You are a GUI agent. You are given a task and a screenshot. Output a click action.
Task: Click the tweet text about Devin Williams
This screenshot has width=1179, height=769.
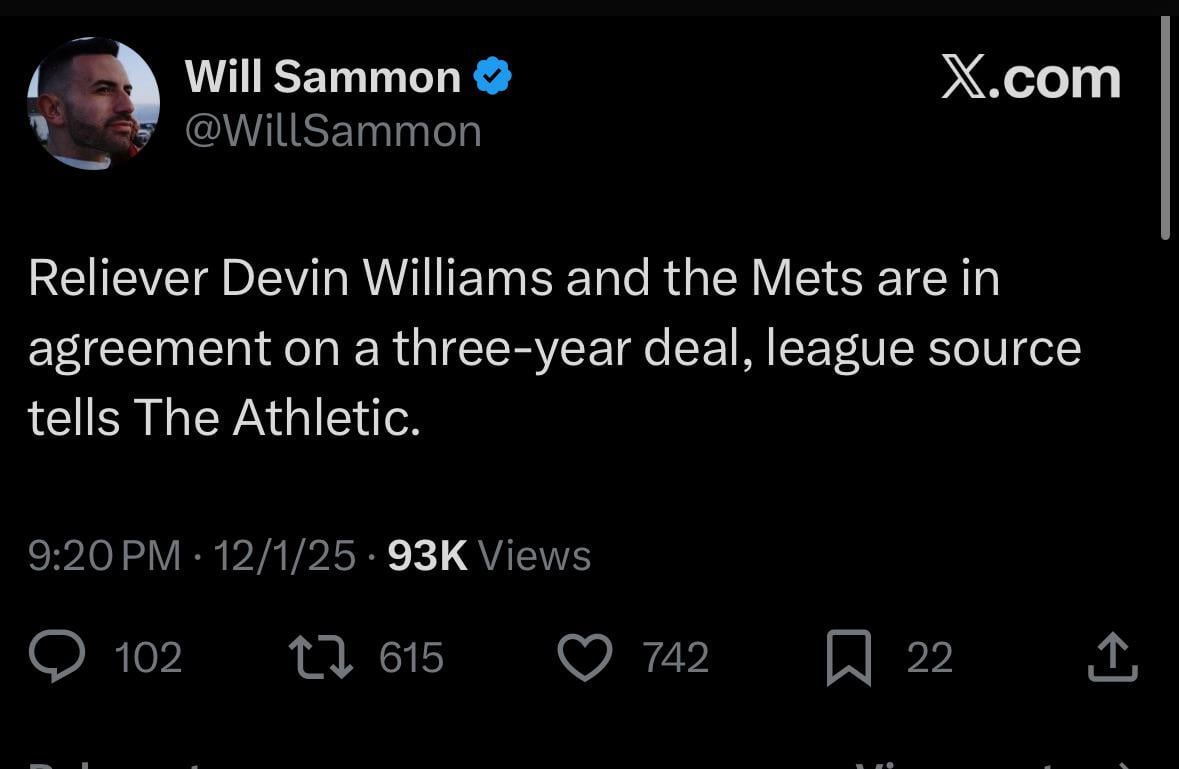(550, 348)
